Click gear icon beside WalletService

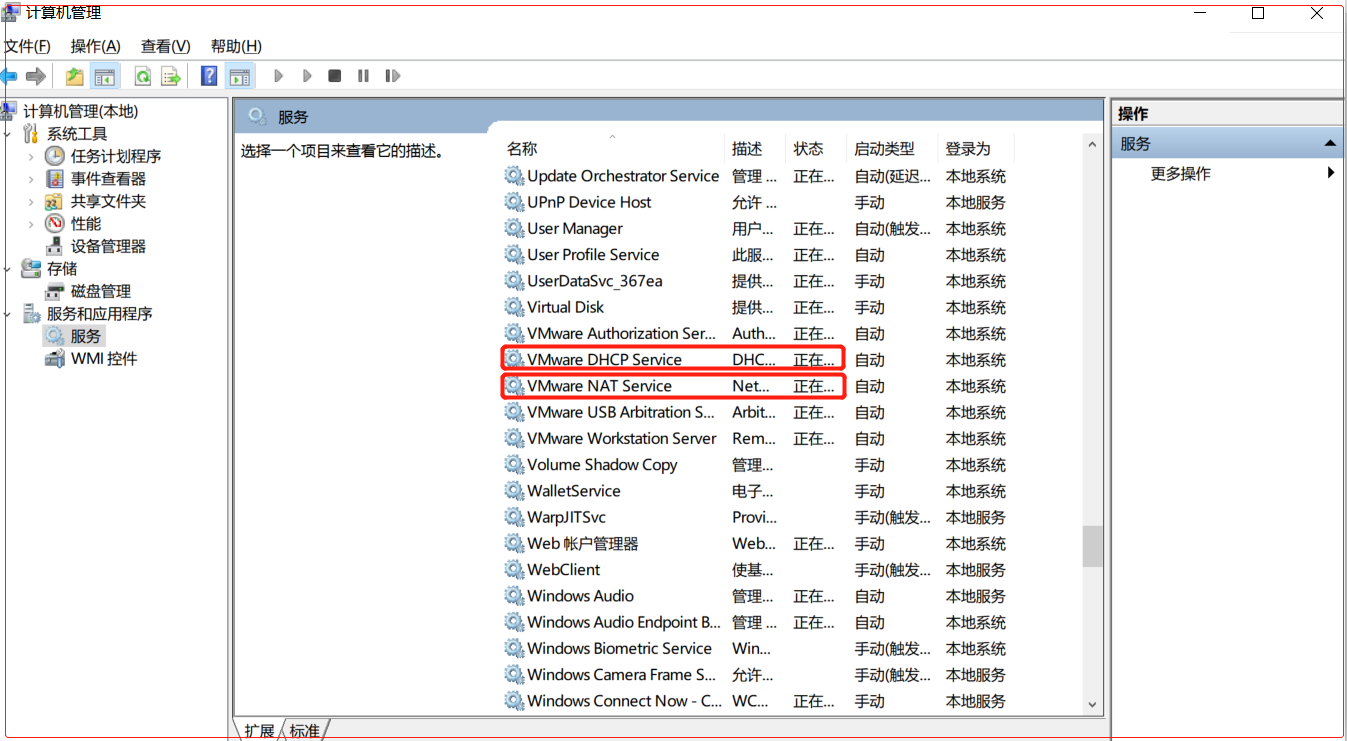(514, 491)
